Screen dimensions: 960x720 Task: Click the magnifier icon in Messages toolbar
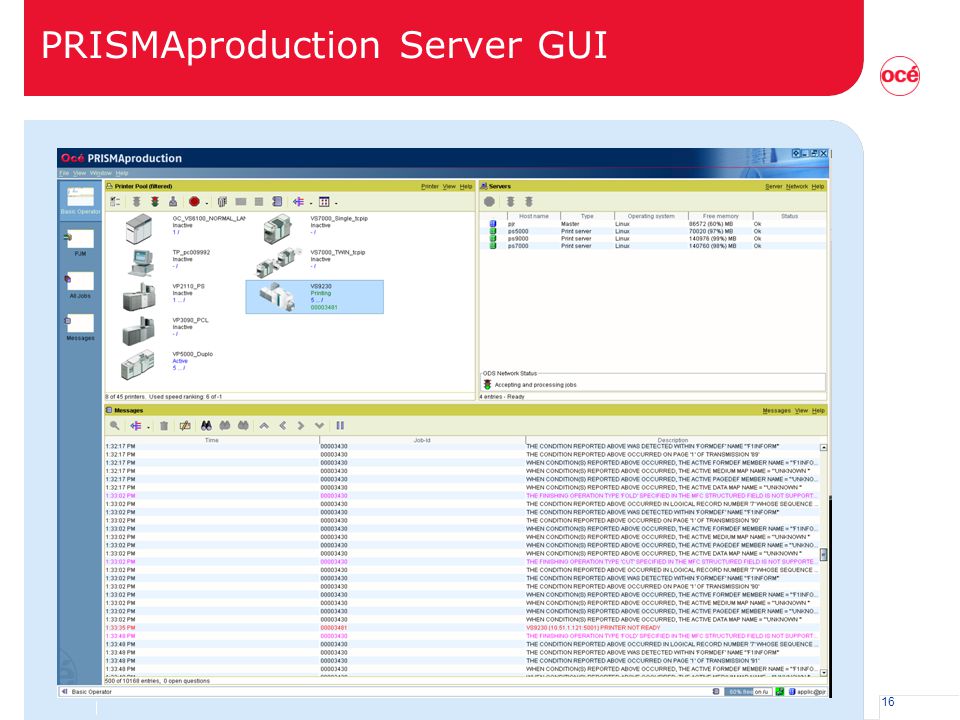click(x=114, y=426)
